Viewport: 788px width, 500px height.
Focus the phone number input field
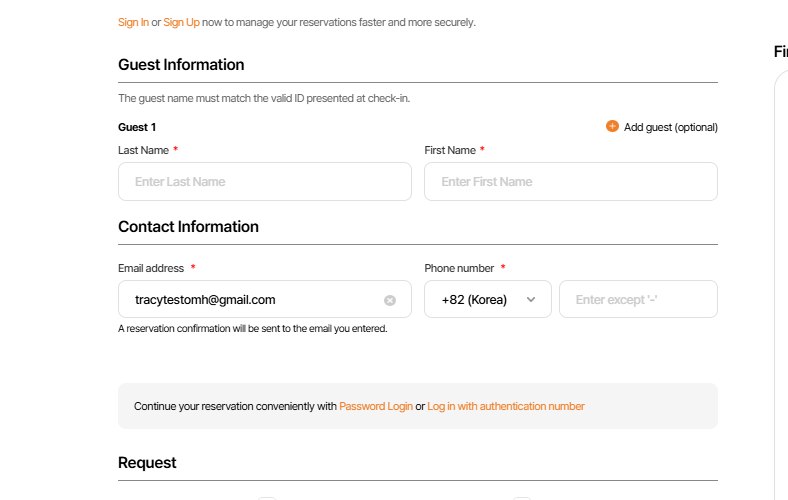point(637,299)
